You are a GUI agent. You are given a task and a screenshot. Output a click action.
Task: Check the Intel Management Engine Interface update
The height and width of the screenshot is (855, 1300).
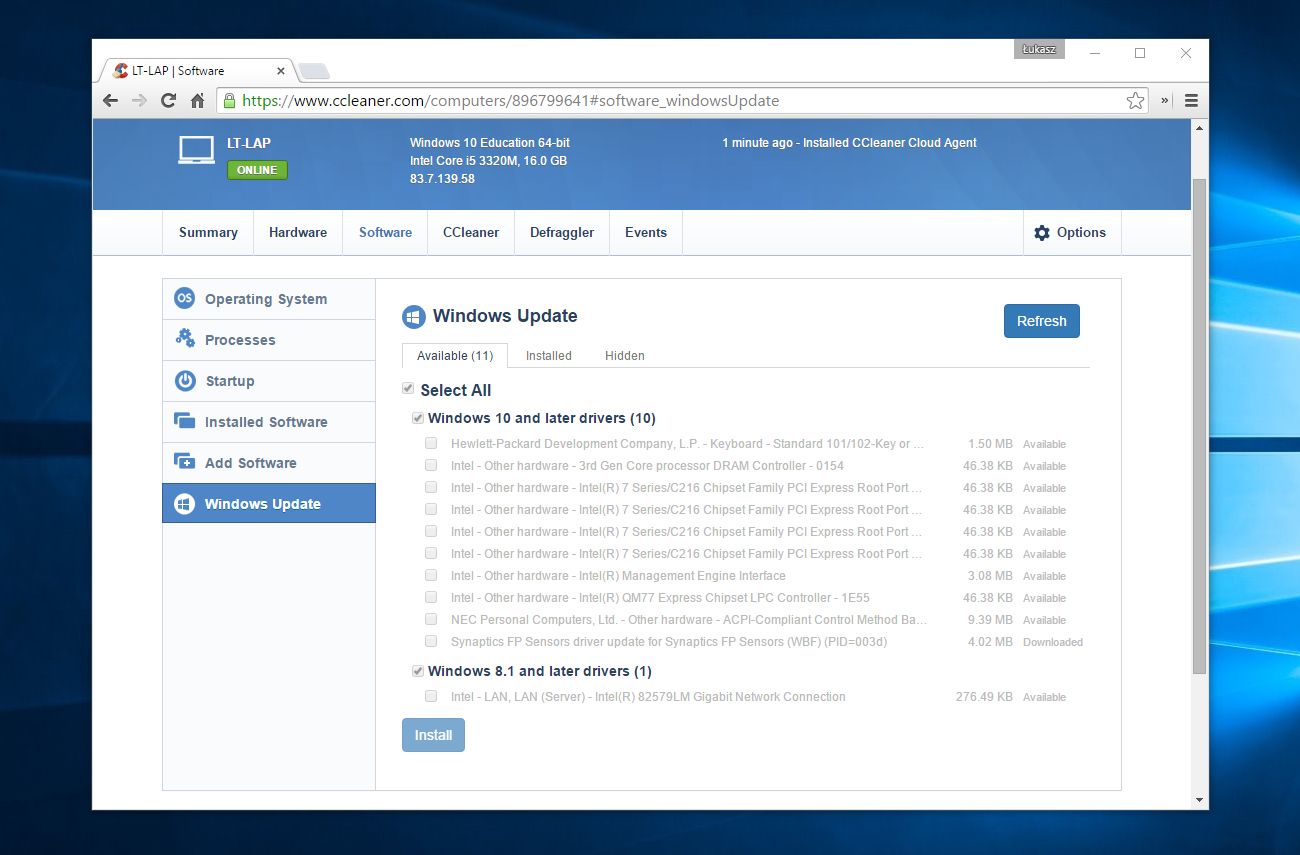click(x=431, y=575)
